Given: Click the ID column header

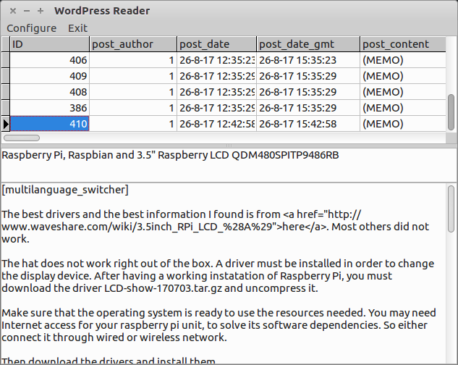Looking at the screenshot, I should 49,44.
